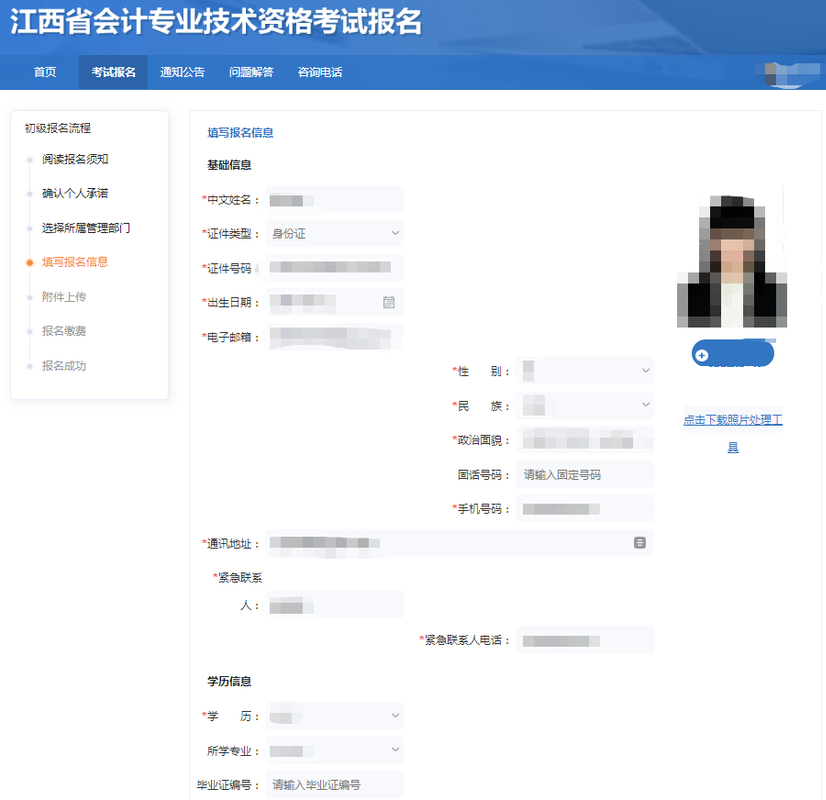Go to the 问题解答 section
The height and width of the screenshot is (800, 826).
coord(250,72)
